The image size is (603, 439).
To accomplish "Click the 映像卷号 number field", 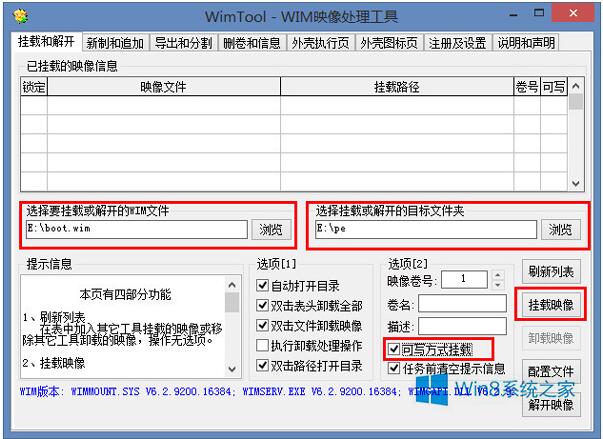I will (464, 279).
